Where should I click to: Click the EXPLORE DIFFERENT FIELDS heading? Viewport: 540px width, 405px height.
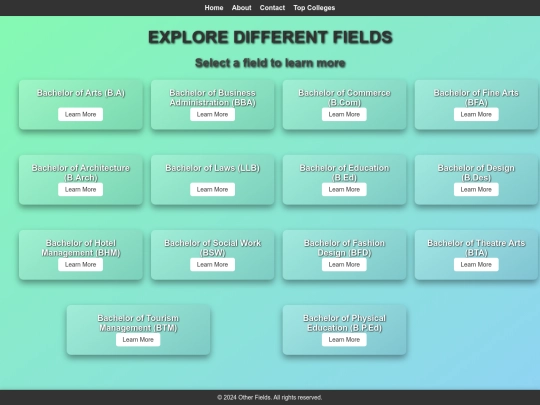(270, 37)
